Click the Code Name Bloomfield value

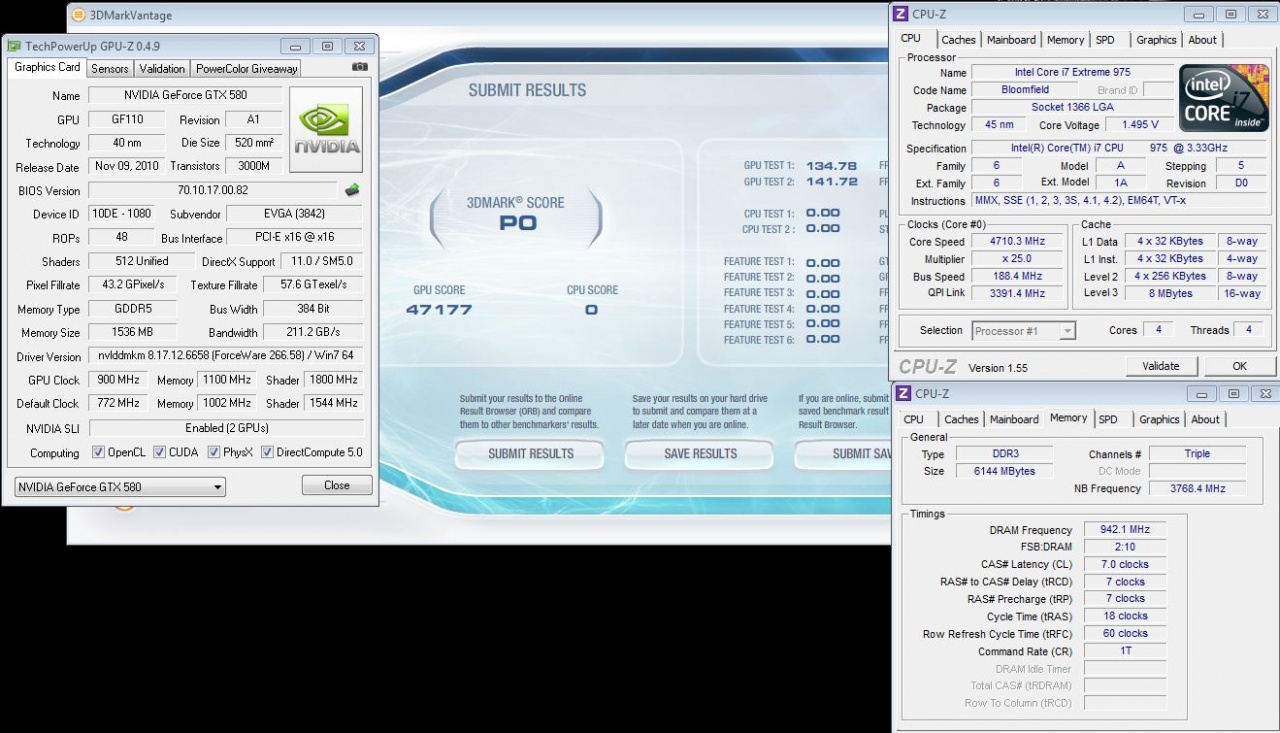(1025, 89)
